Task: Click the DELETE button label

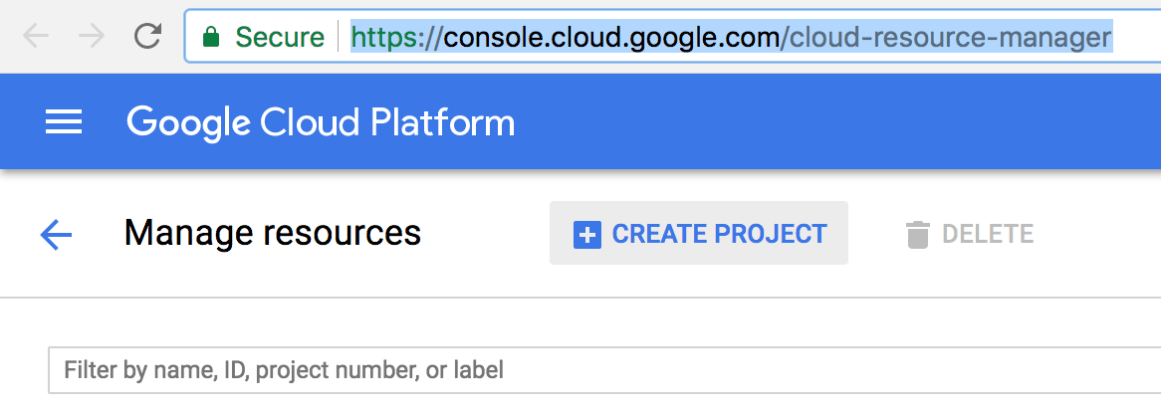Action: [987, 235]
